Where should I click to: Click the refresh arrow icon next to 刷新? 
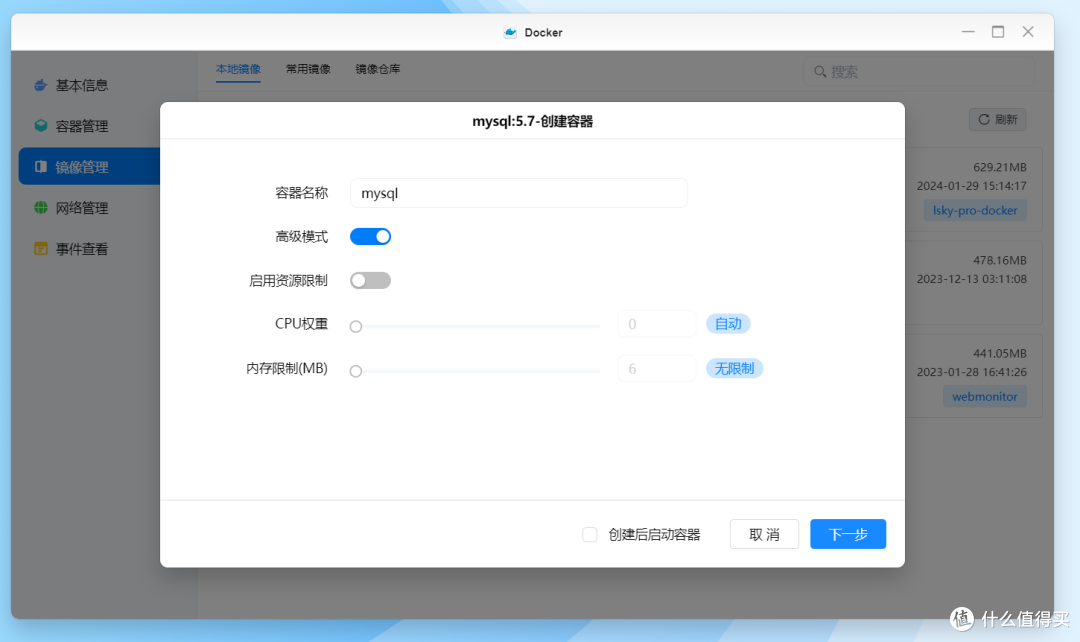(984, 119)
